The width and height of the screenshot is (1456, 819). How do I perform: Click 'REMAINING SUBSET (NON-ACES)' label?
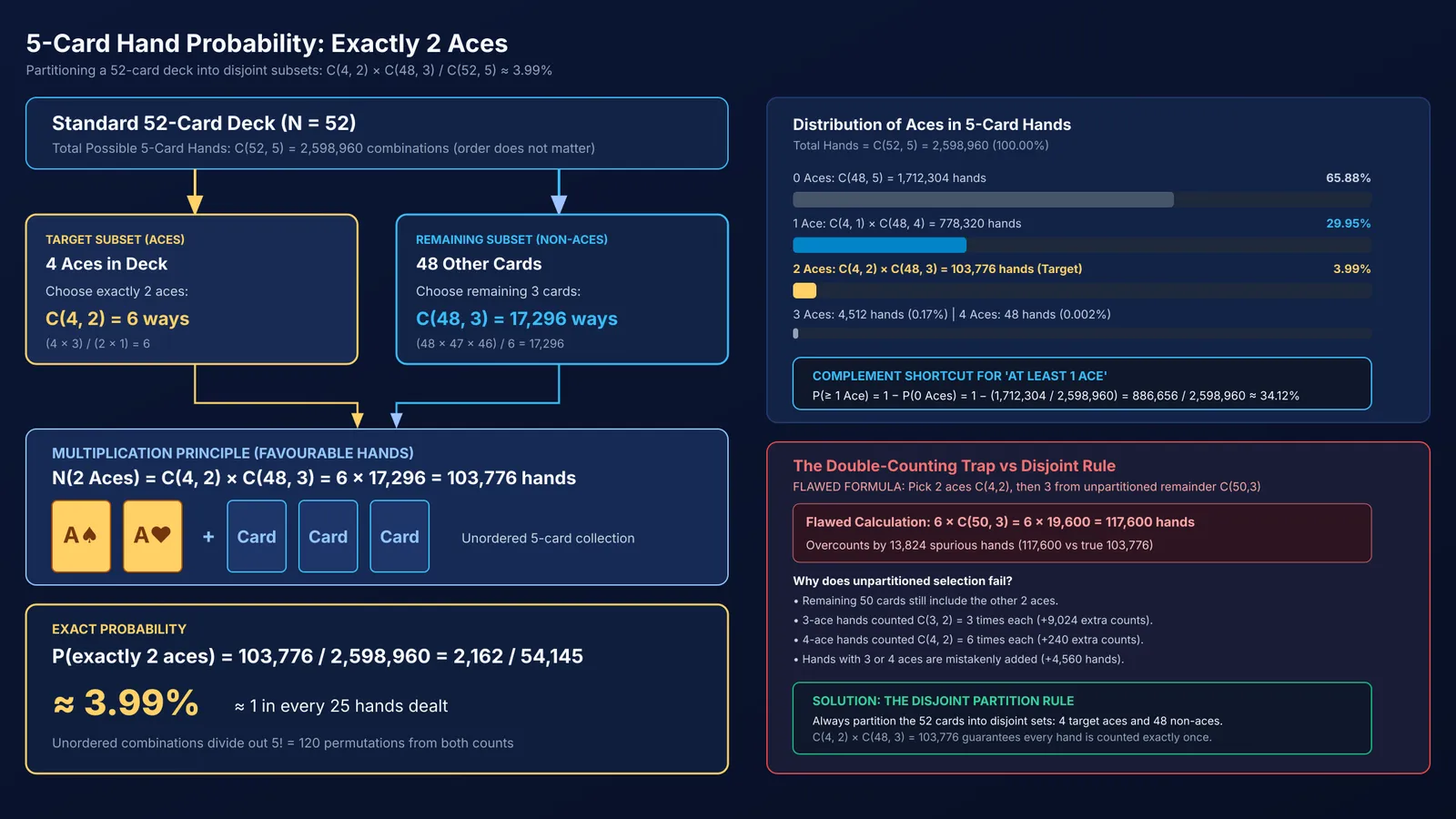[x=511, y=239]
